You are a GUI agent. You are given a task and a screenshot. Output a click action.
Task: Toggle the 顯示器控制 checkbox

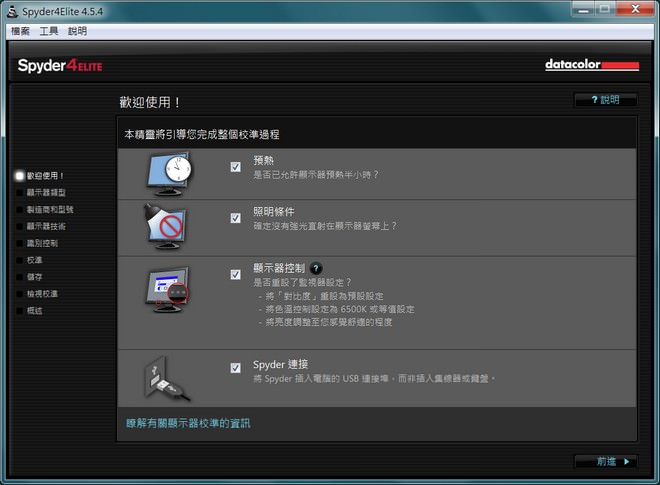coord(236,274)
